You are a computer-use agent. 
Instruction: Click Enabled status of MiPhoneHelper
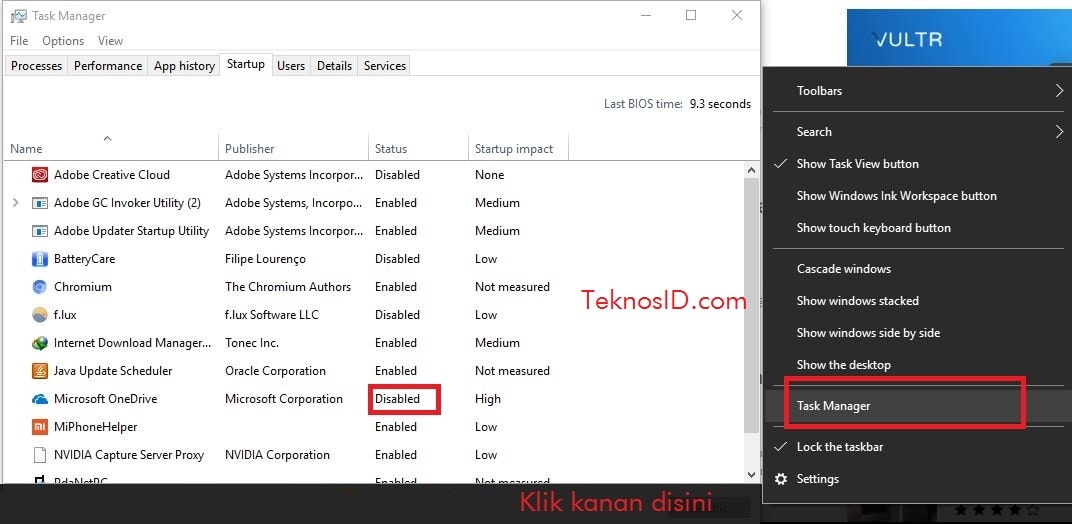click(396, 427)
